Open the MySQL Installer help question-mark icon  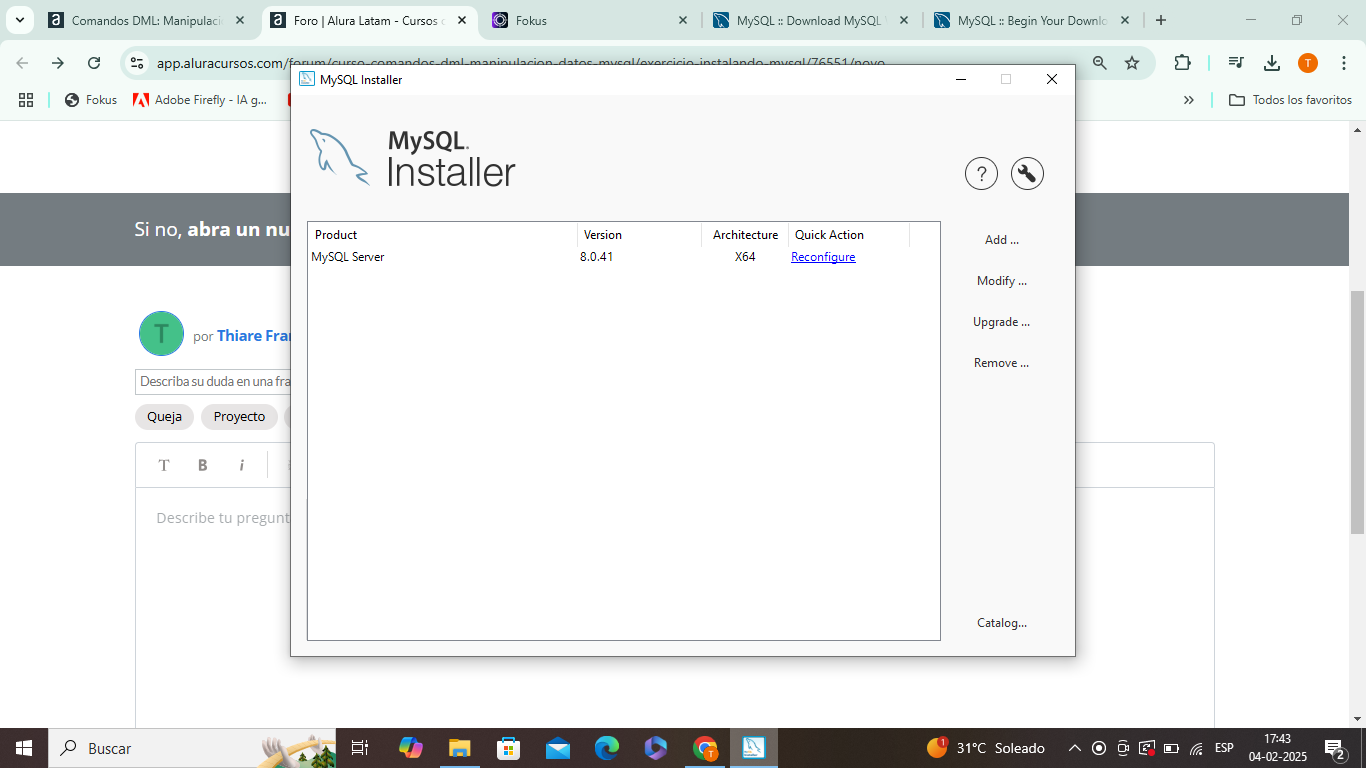[x=981, y=173]
